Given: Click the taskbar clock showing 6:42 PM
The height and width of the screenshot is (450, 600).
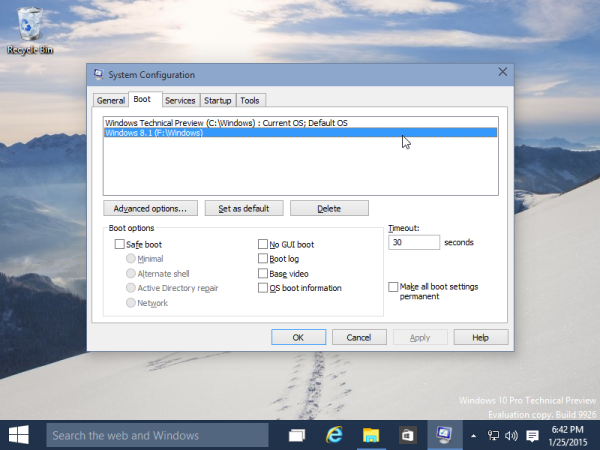Looking at the screenshot, I should coord(567,435).
